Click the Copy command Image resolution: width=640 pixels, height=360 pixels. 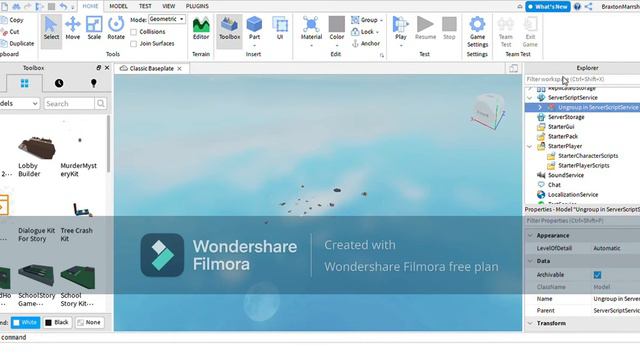12,20
